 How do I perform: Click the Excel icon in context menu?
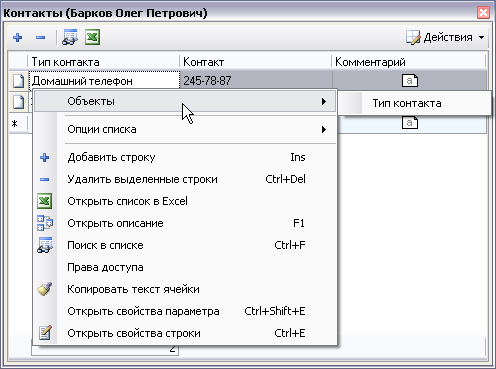pyautogui.click(x=45, y=201)
